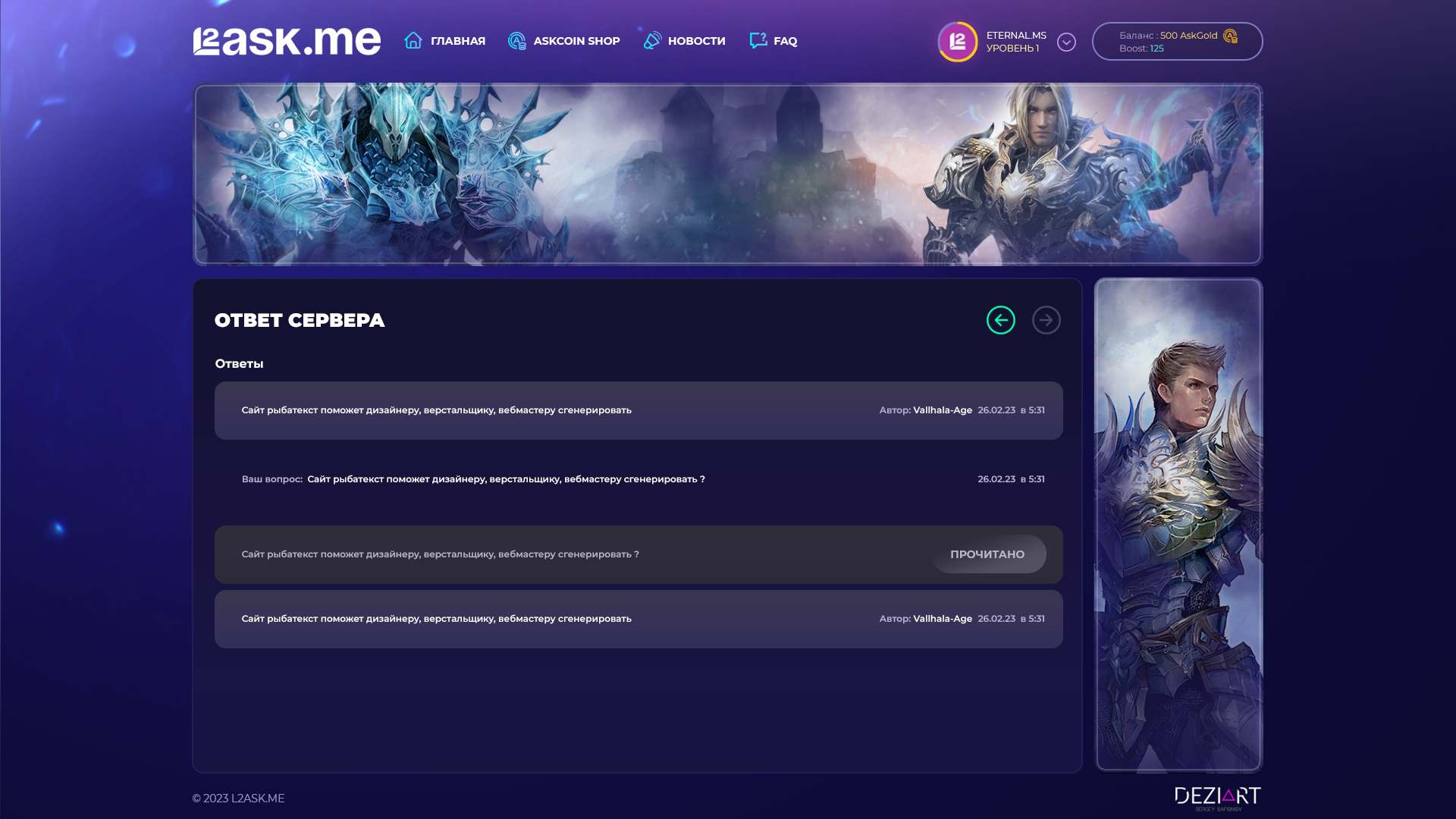
Task: Click the ETERNAL.MS server avatar
Action: pos(958,42)
